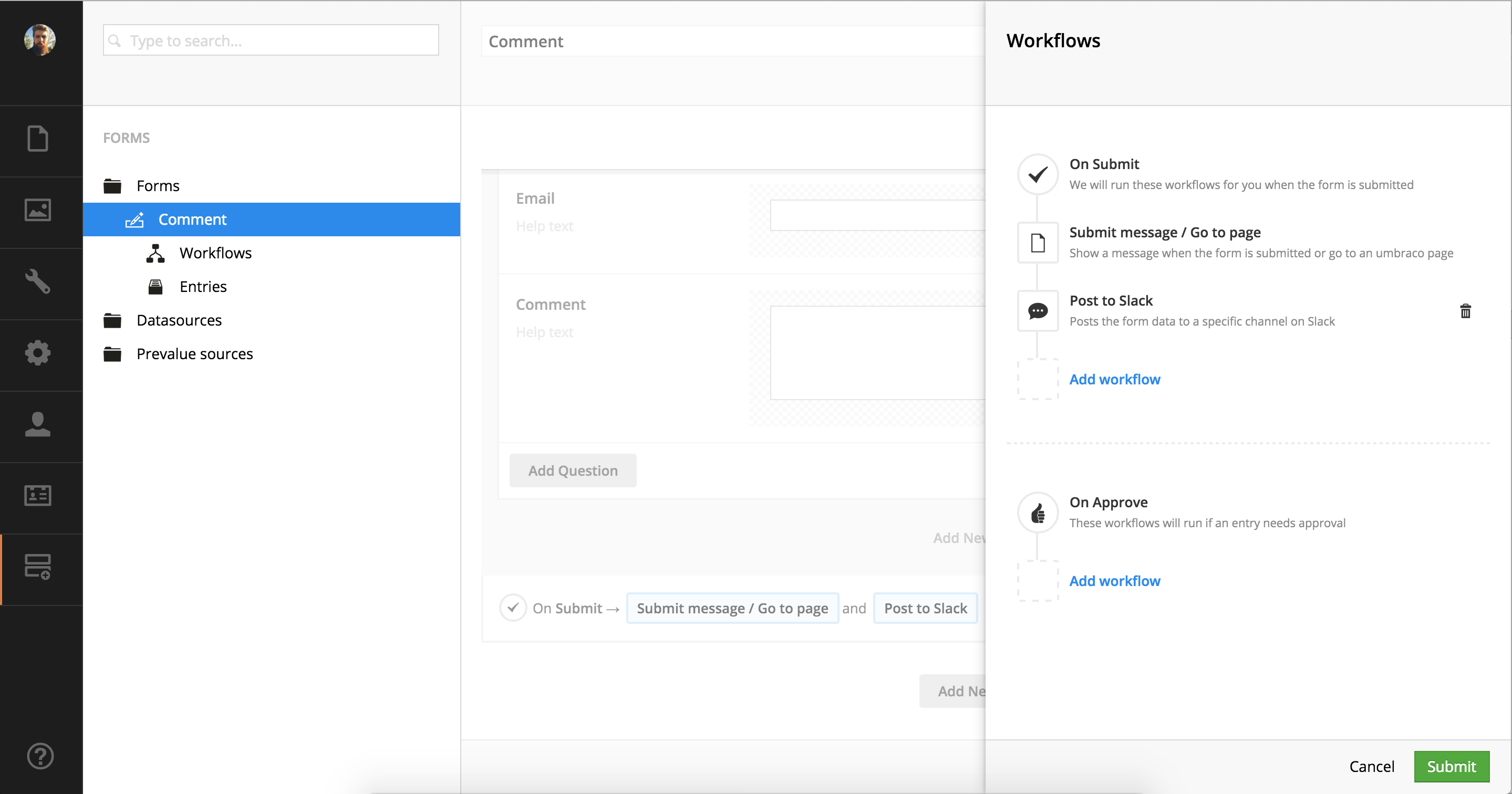Screen dimensions: 1512x794
Task: Open Entries under the Comment form
Action: pos(202,286)
